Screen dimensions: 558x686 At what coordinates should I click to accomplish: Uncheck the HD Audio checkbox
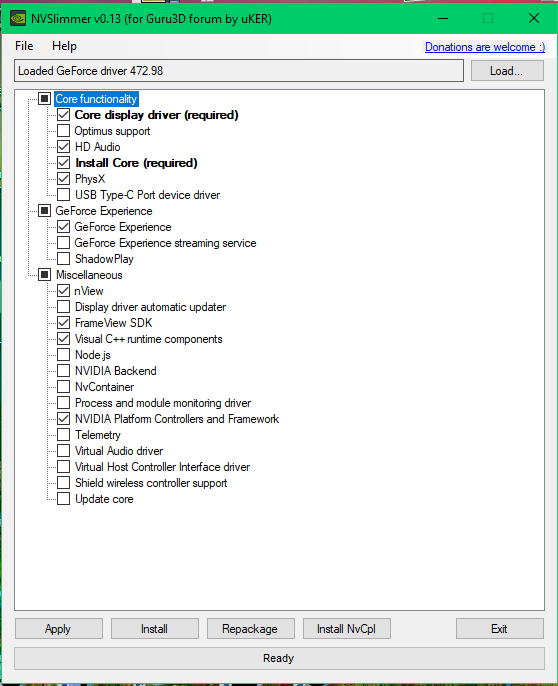click(x=63, y=147)
